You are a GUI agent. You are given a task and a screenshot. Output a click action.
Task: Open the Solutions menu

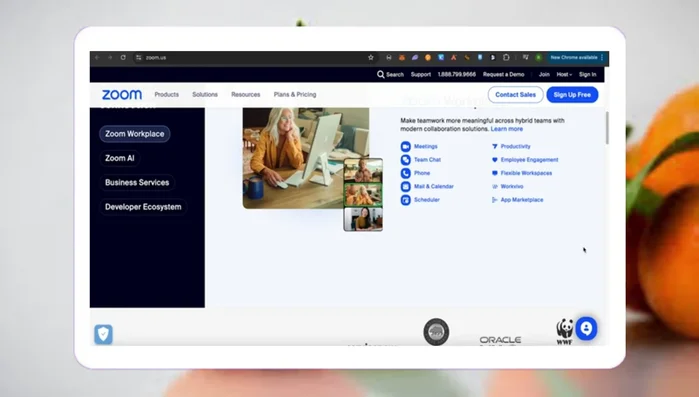click(x=205, y=94)
